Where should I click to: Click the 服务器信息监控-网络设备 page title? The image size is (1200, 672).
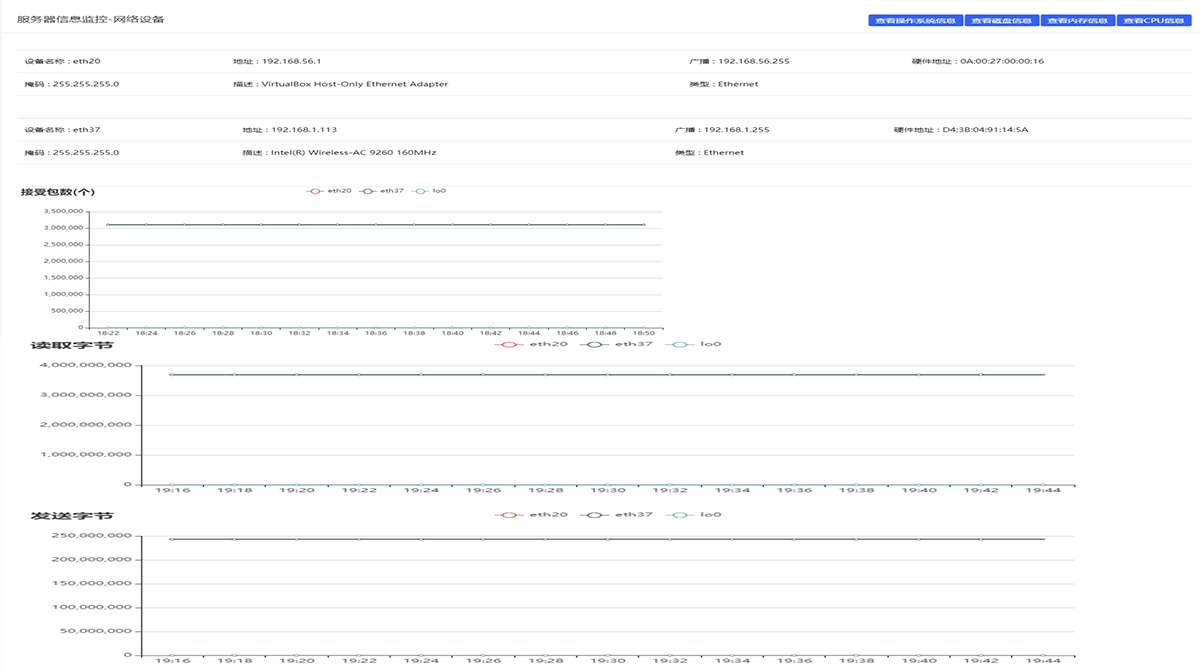[x=90, y=19]
